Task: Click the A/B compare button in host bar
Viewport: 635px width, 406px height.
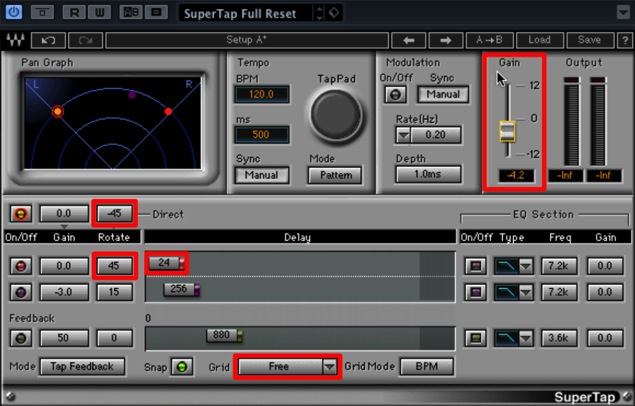Action: click(131, 12)
